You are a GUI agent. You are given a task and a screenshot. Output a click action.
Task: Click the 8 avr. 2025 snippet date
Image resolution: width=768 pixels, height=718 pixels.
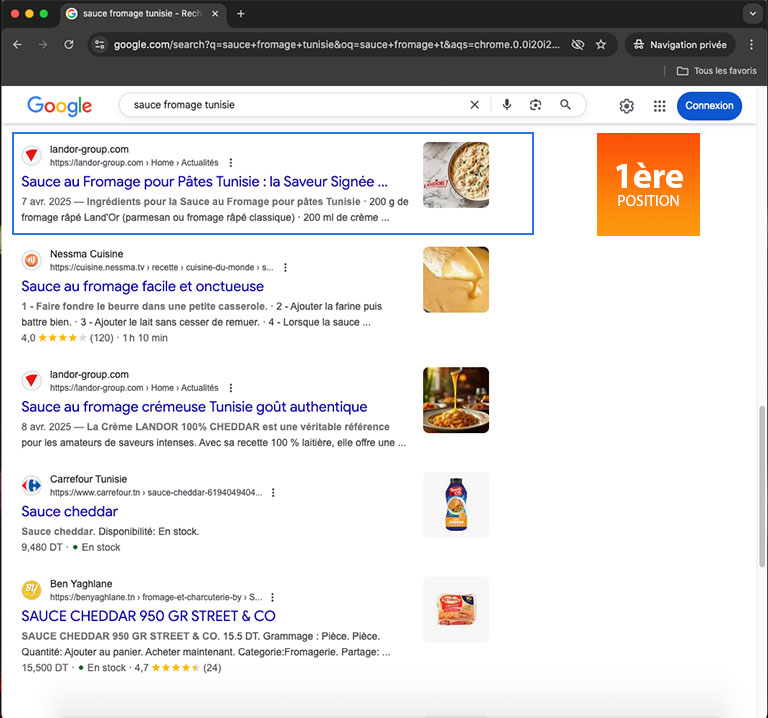coord(46,427)
